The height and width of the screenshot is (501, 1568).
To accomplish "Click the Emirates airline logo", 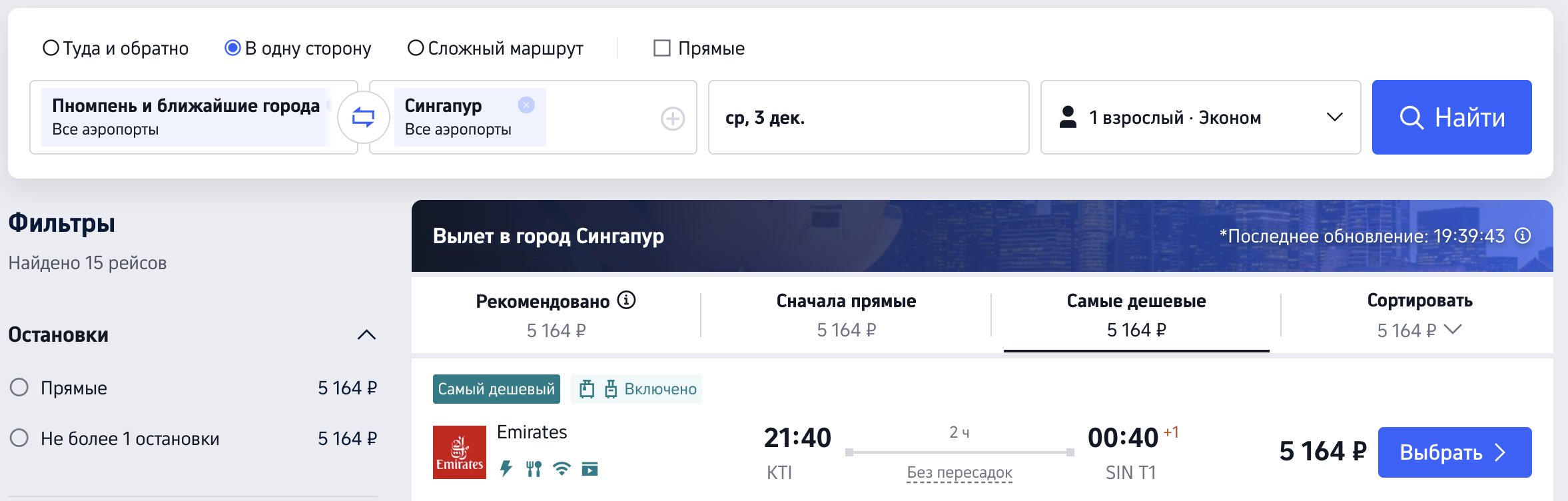I will [x=460, y=452].
